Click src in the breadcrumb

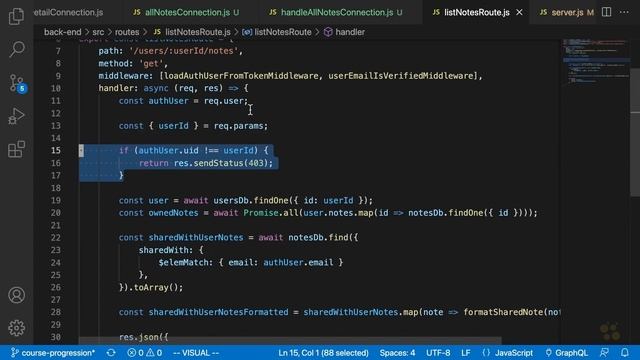pos(98,32)
